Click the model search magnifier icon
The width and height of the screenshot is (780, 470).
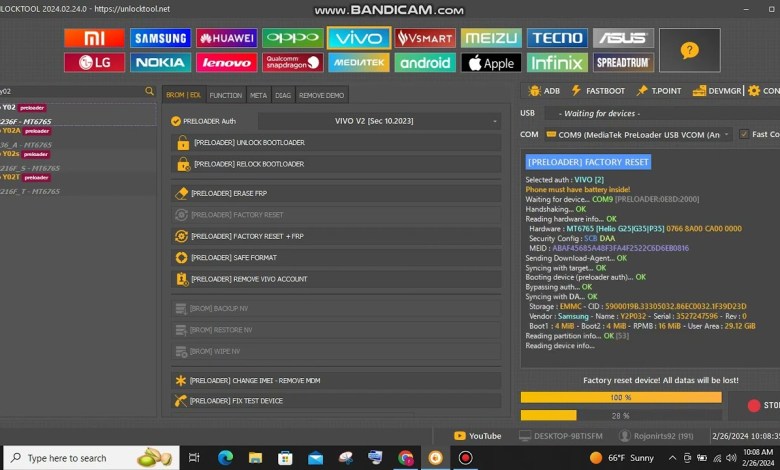pyautogui.click(x=149, y=91)
